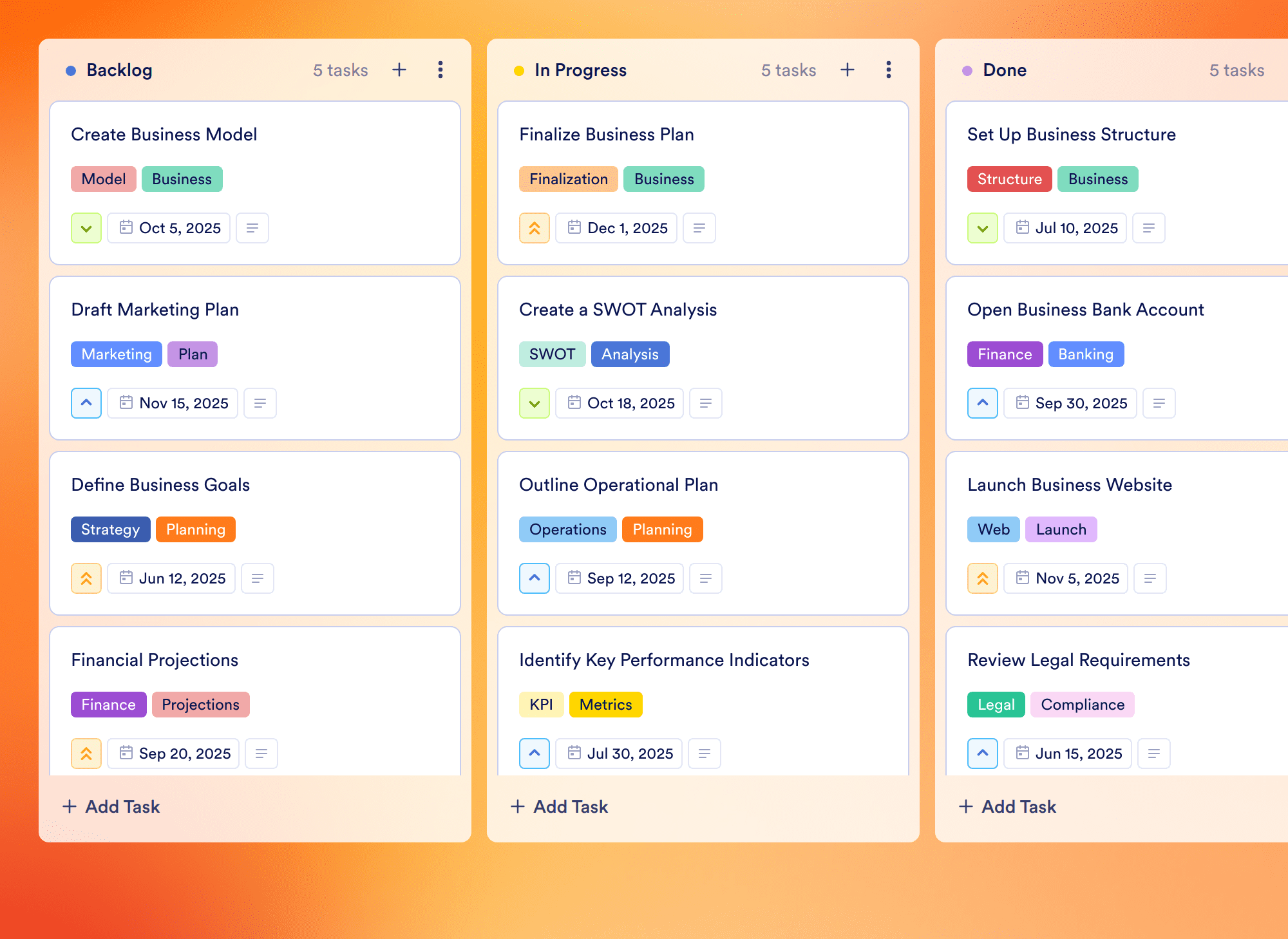Click the plus icon in In Progress header
The width and height of the screenshot is (1288, 939).
coord(848,70)
